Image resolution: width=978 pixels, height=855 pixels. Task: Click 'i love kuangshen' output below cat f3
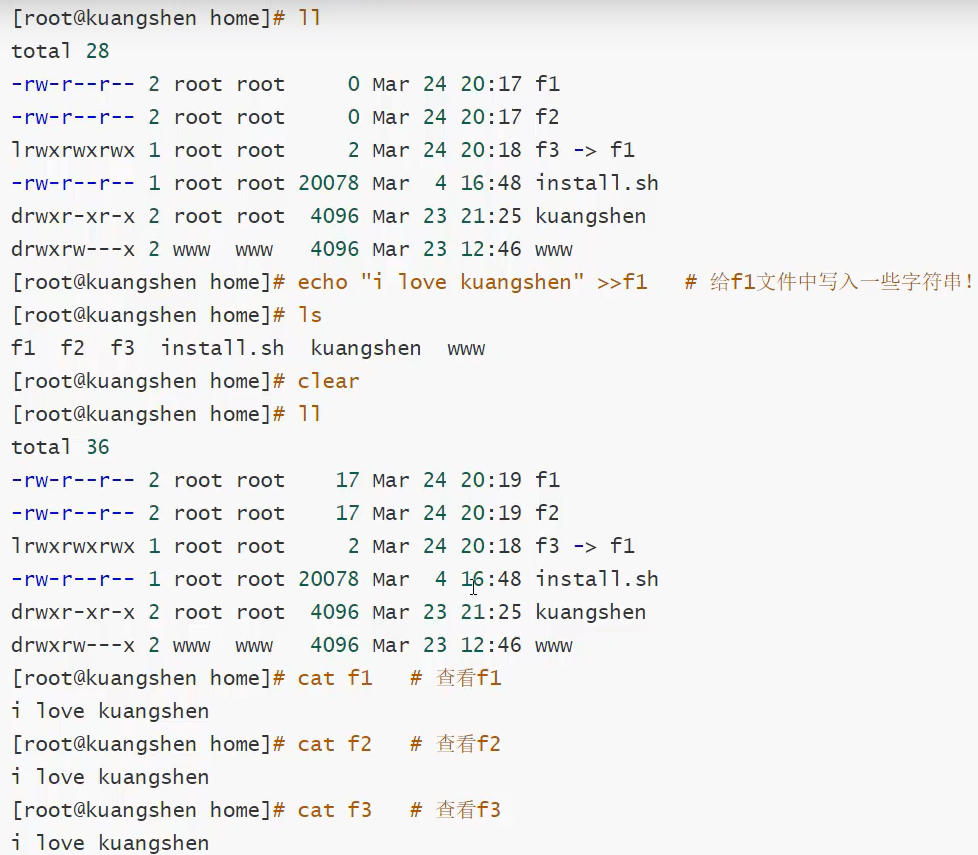coord(110,843)
